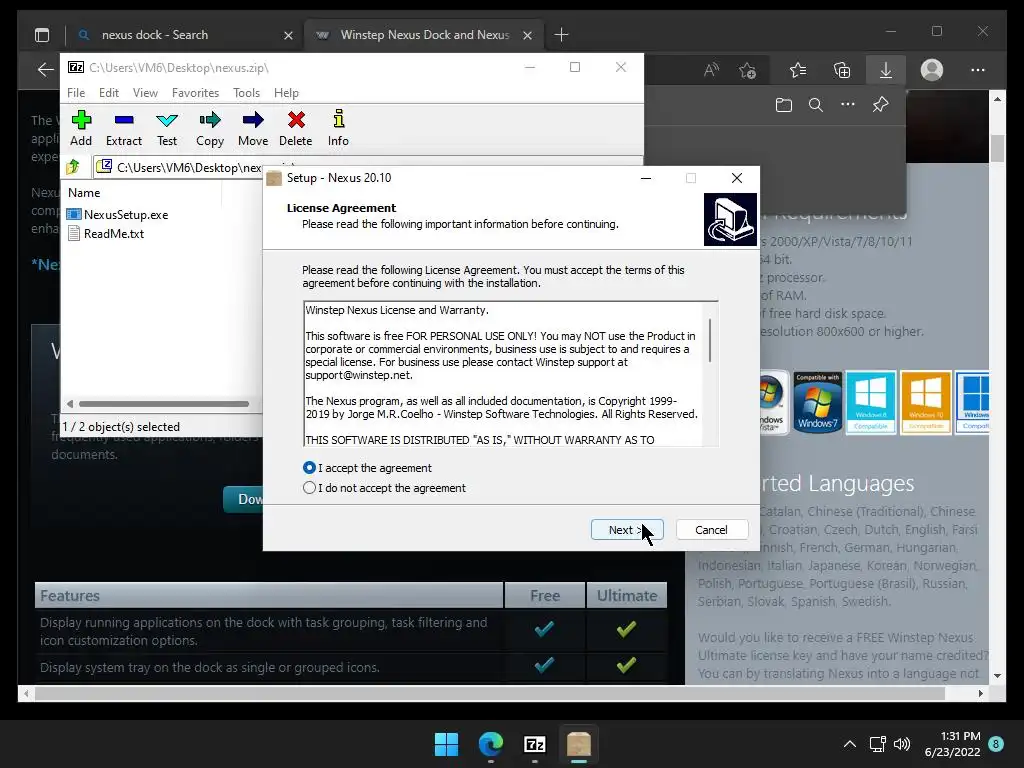Open File menu in 7-Zip

pos(76,93)
